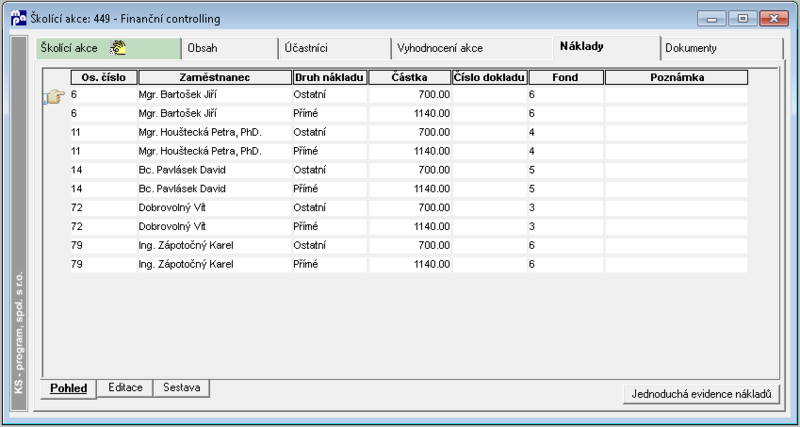Open the Dokumenty tab
The image size is (800, 427).
(721, 48)
